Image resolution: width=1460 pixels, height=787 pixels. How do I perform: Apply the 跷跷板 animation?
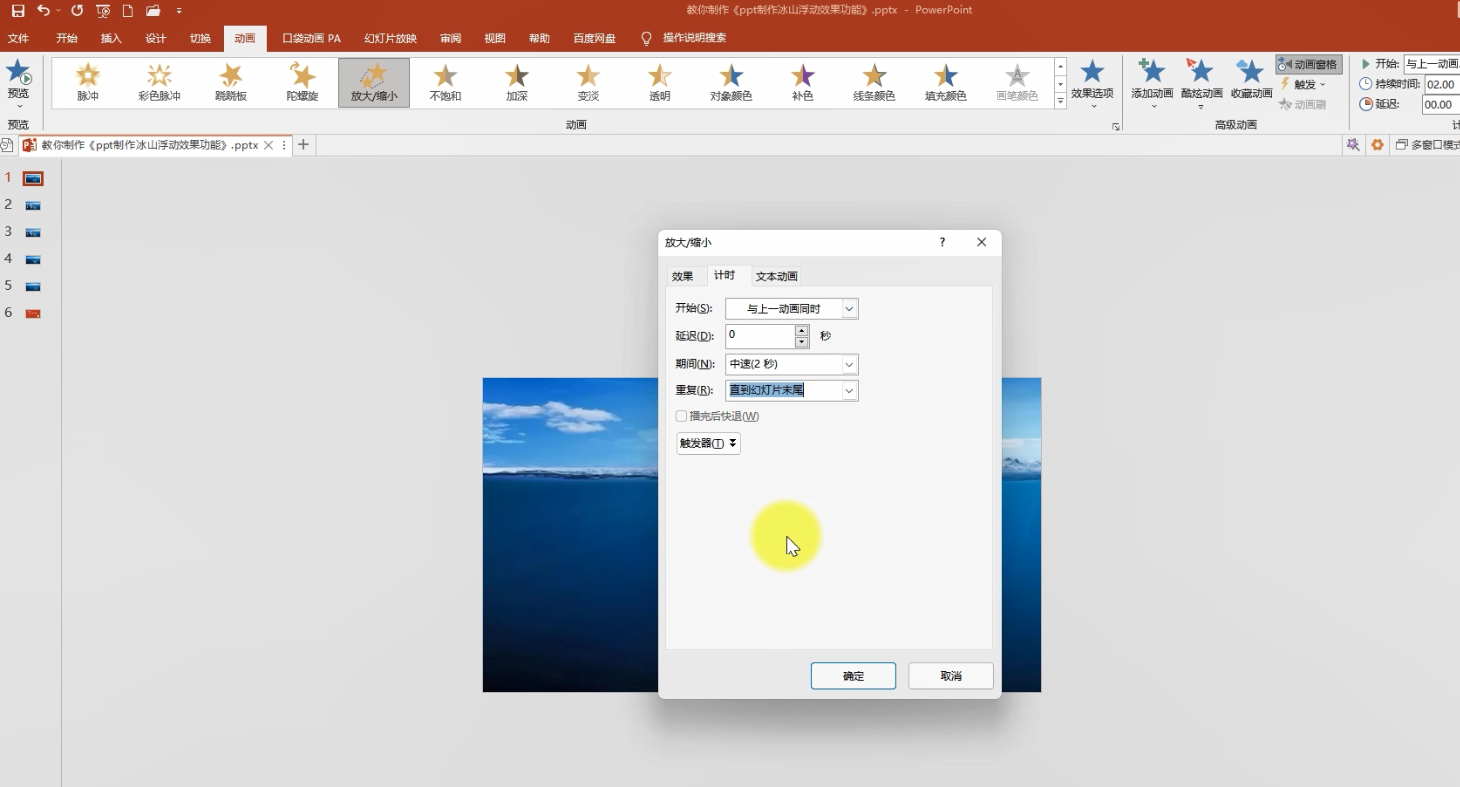point(231,83)
